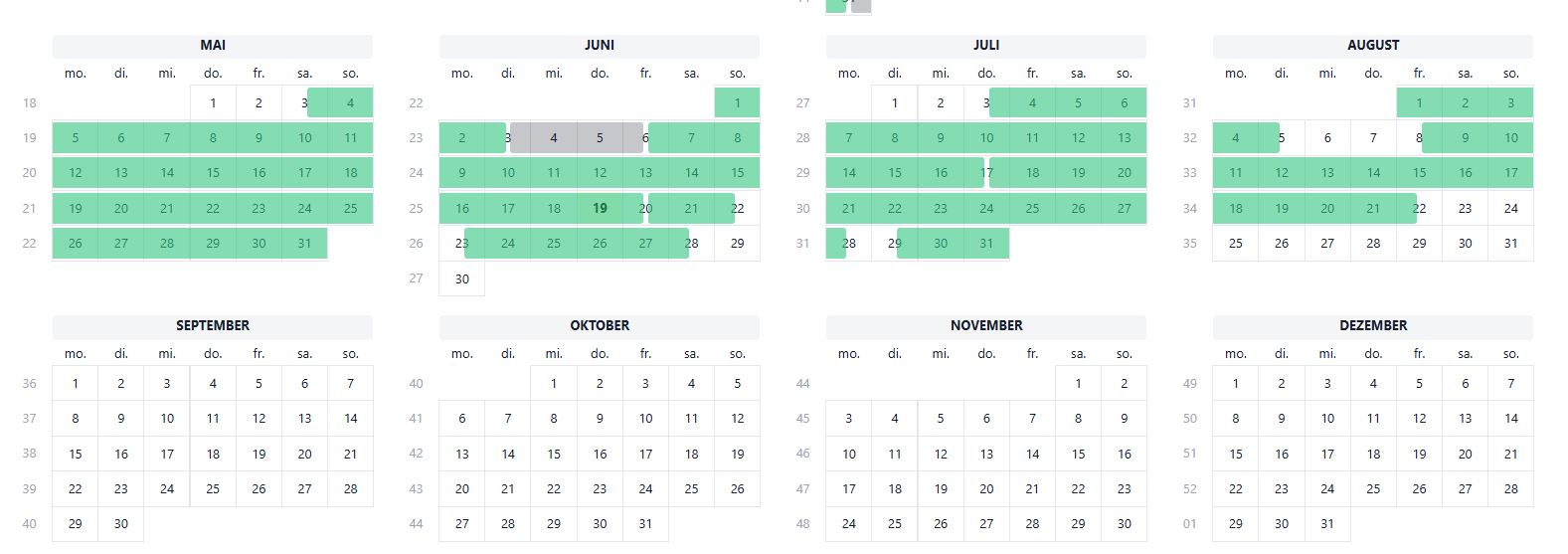
Task: Open the JUNI month header
Action: [x=600, y=46]
